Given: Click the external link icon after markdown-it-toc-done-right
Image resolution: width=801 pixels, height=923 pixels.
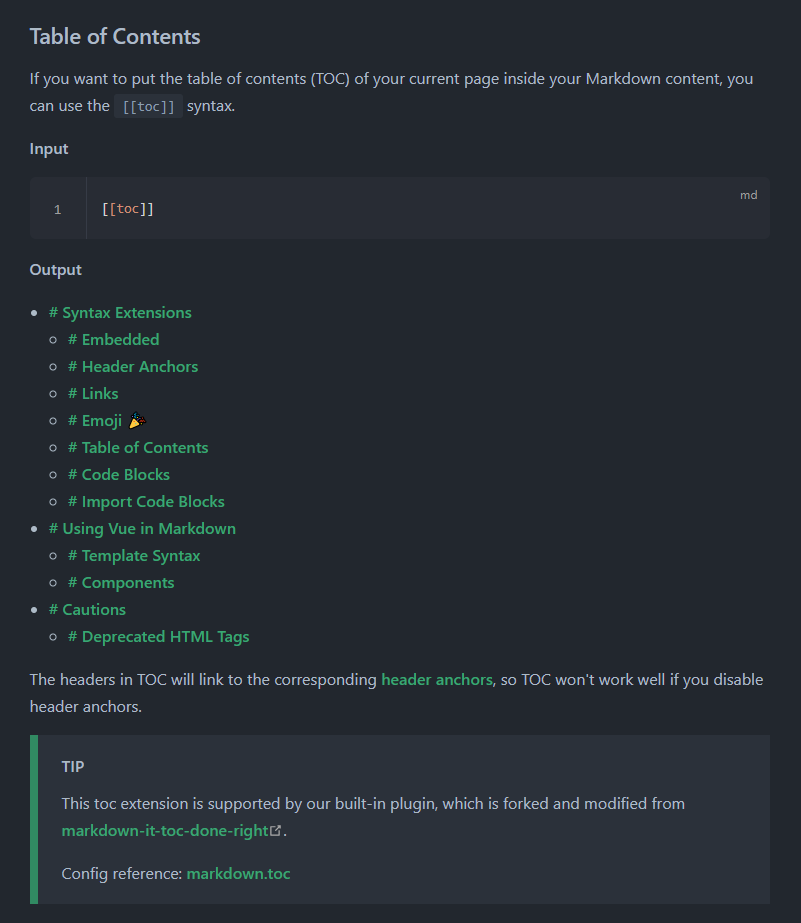Looking at the screenshot, I should (275, 831).
